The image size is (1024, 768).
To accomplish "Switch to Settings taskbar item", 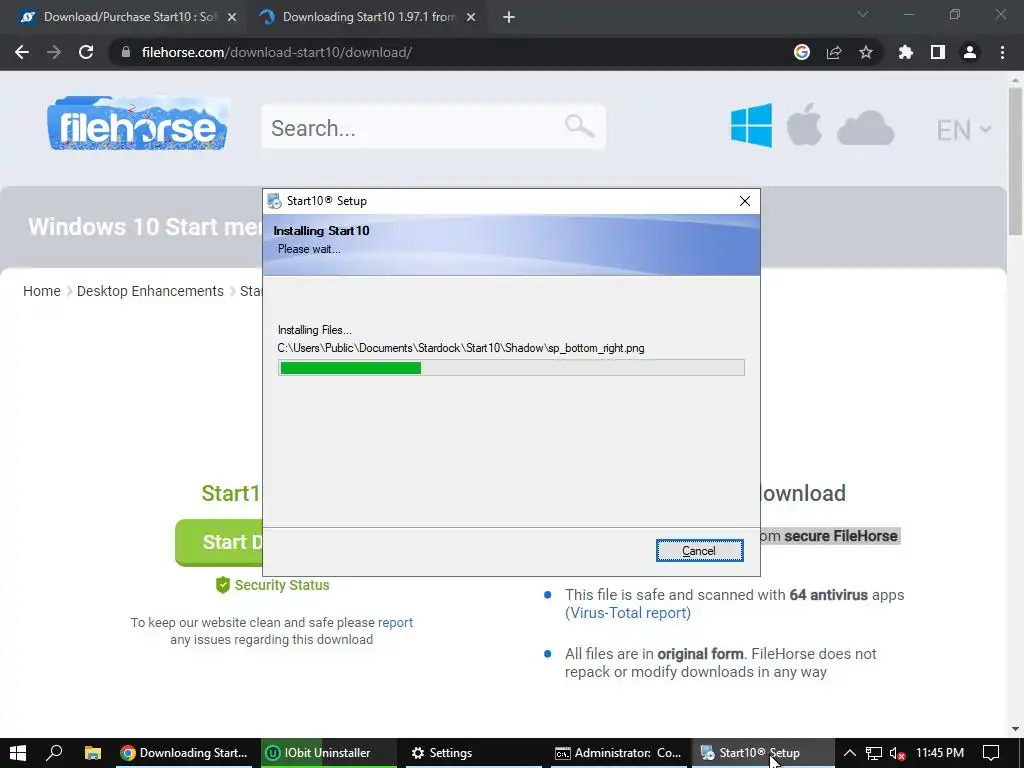I will click(x=474, y=753).
